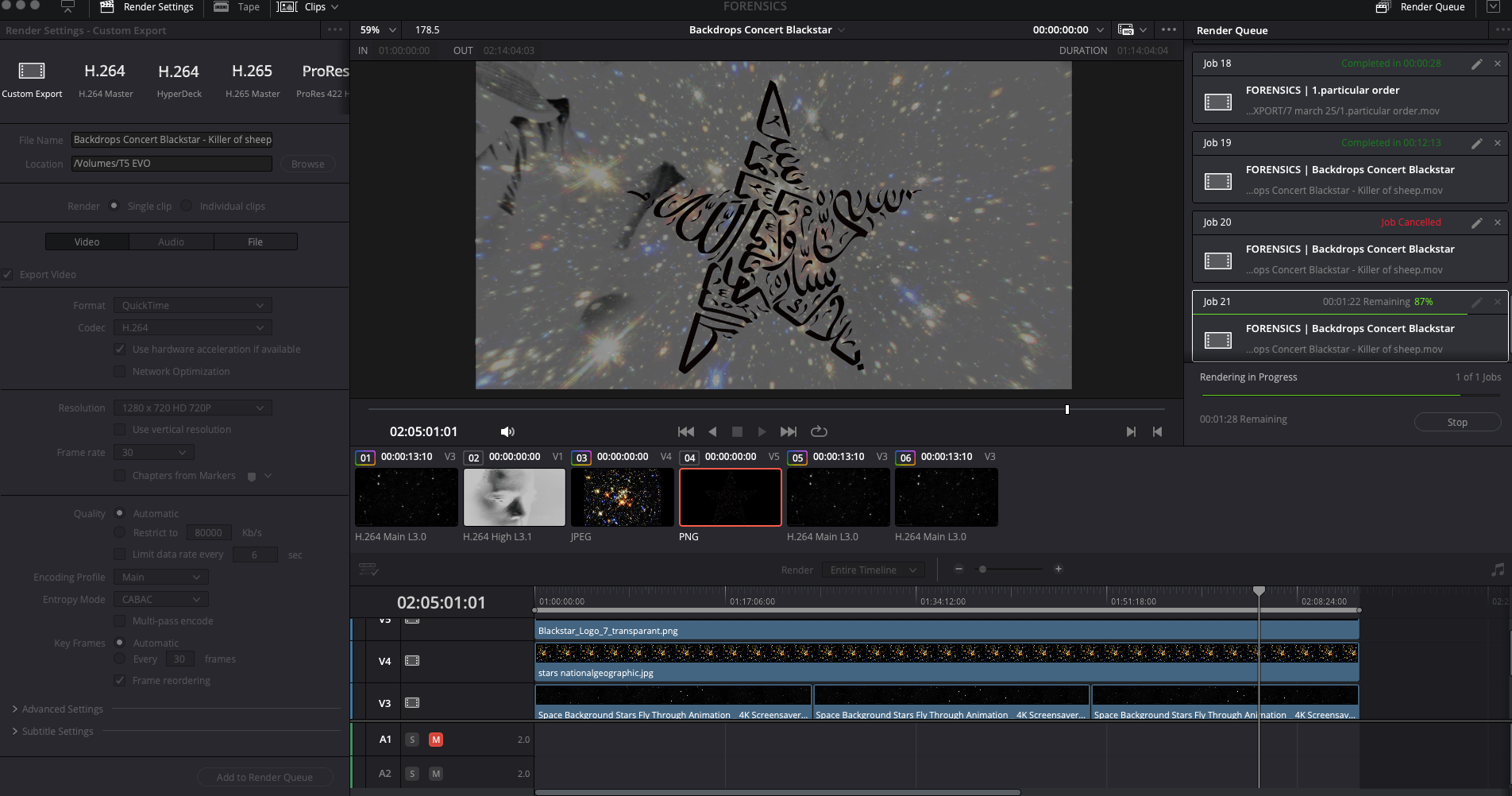The width and height of the screenshot is (1512, 796).
Task: Open the Resolution dropdown
Action: [193, 408]
